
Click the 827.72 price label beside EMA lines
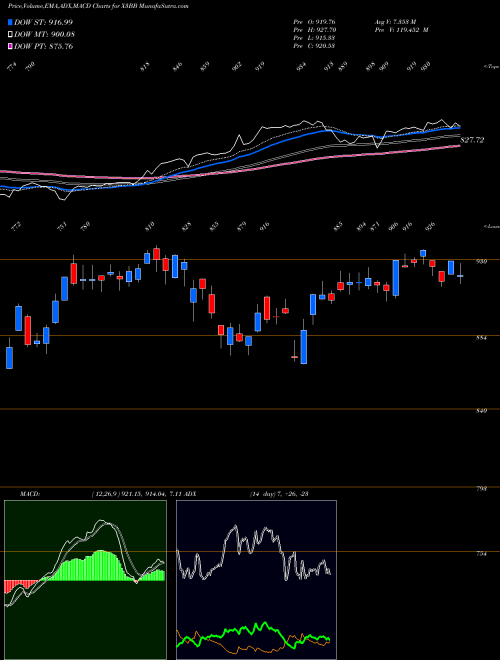[472, 140]
